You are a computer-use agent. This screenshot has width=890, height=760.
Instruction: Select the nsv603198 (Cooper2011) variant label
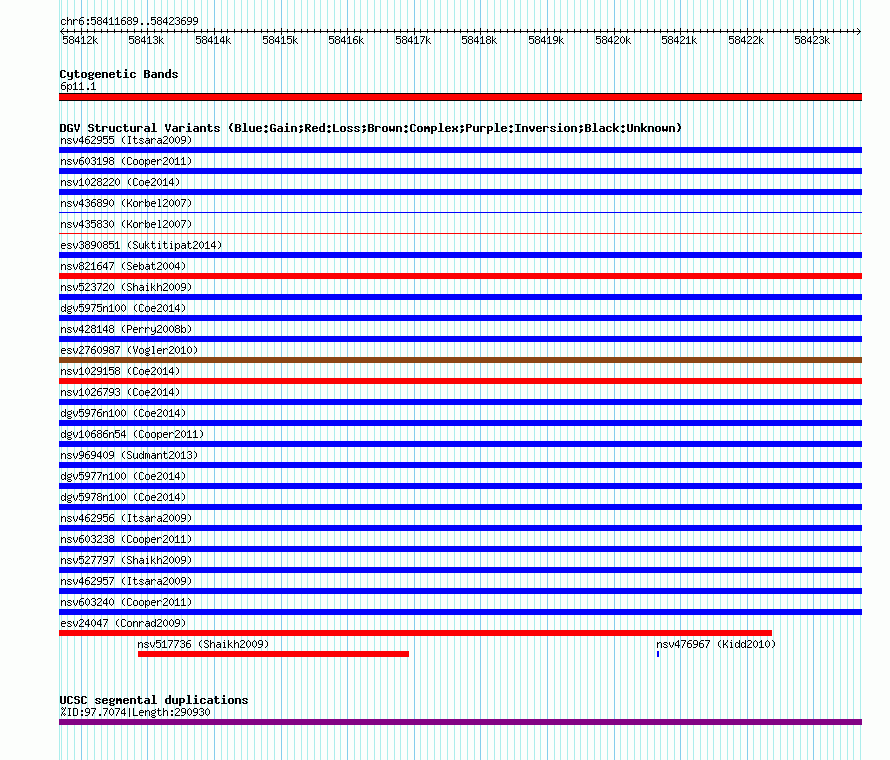(x=126, y=161)
